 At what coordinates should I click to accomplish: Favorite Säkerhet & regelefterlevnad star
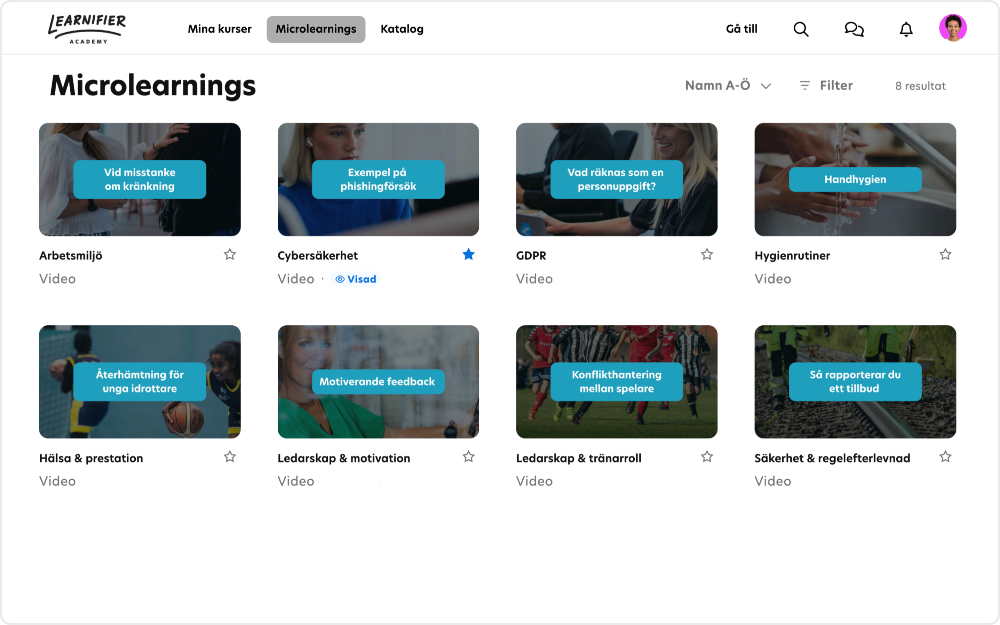(945, 457)
